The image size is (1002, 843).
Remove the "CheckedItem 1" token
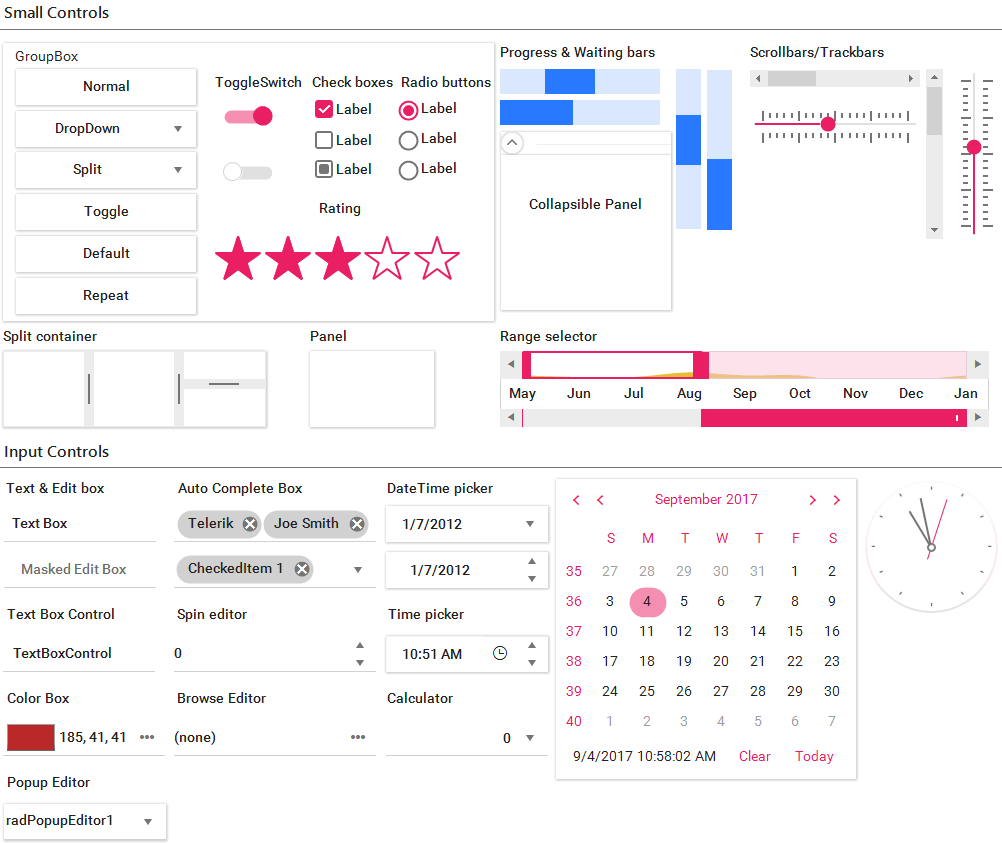pos(302,568)
